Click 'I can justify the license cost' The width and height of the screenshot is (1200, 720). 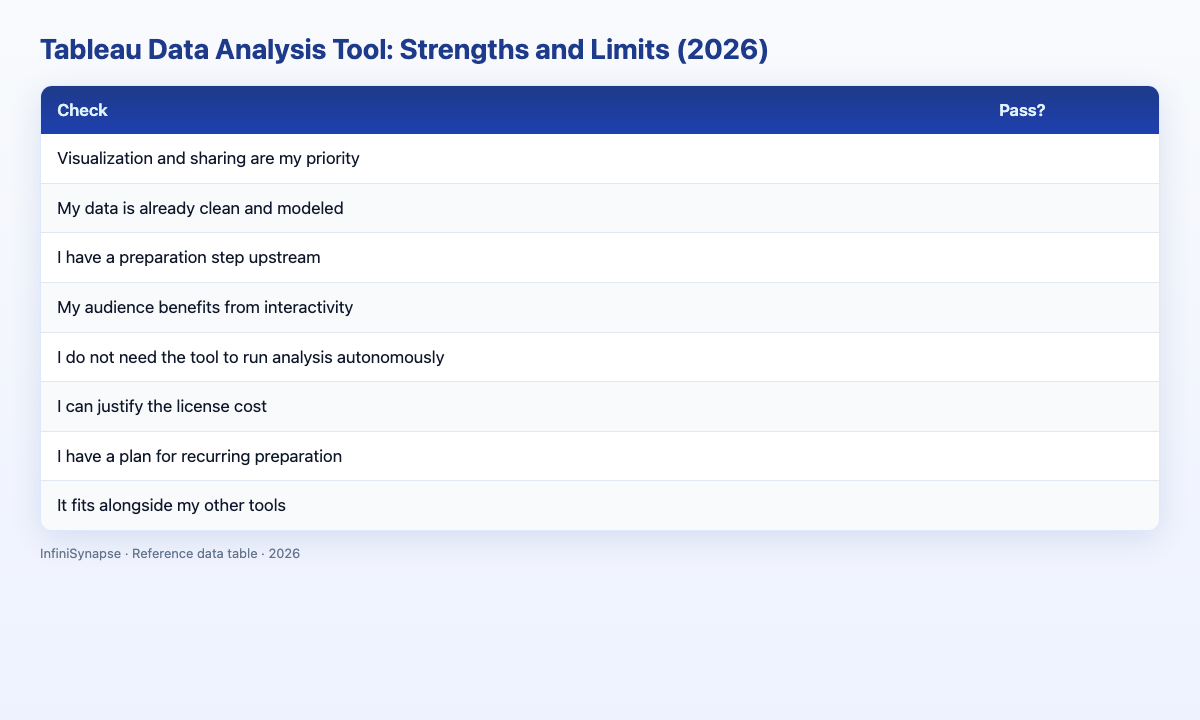[x=162, y=406]
